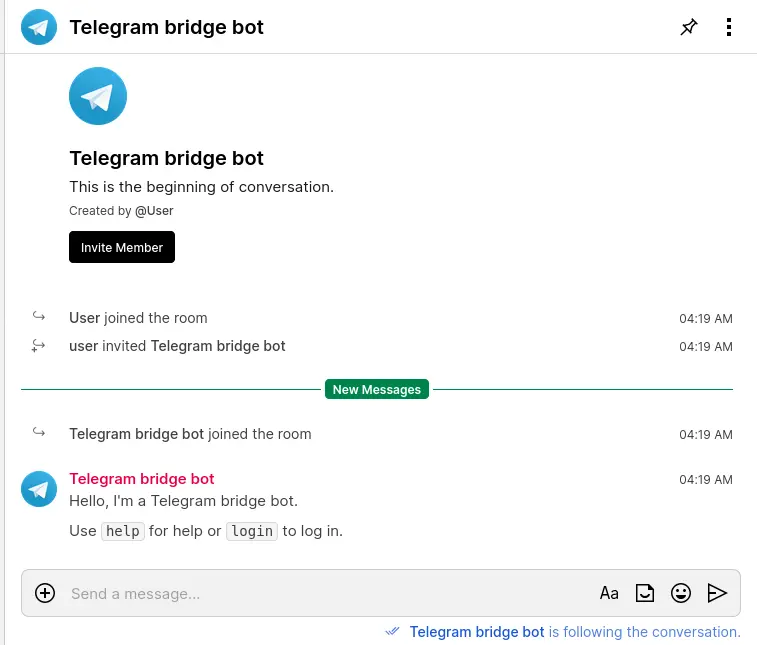Click the 'user invited Telegram bridge bot' event
This screenshot has width=757, height=645.
pos(177,346)
